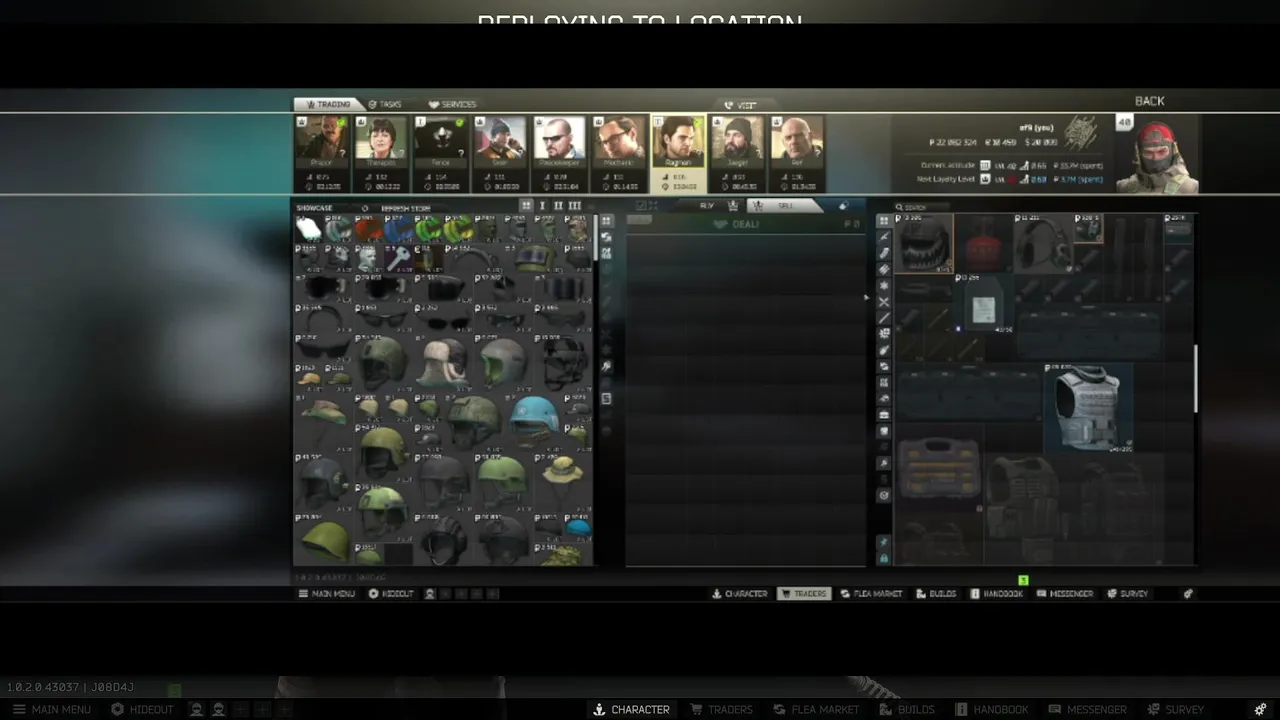Click the expand arrows icon beside Buy tab
This screenshot has height=720, width=1280.
[x=655, y=206]
